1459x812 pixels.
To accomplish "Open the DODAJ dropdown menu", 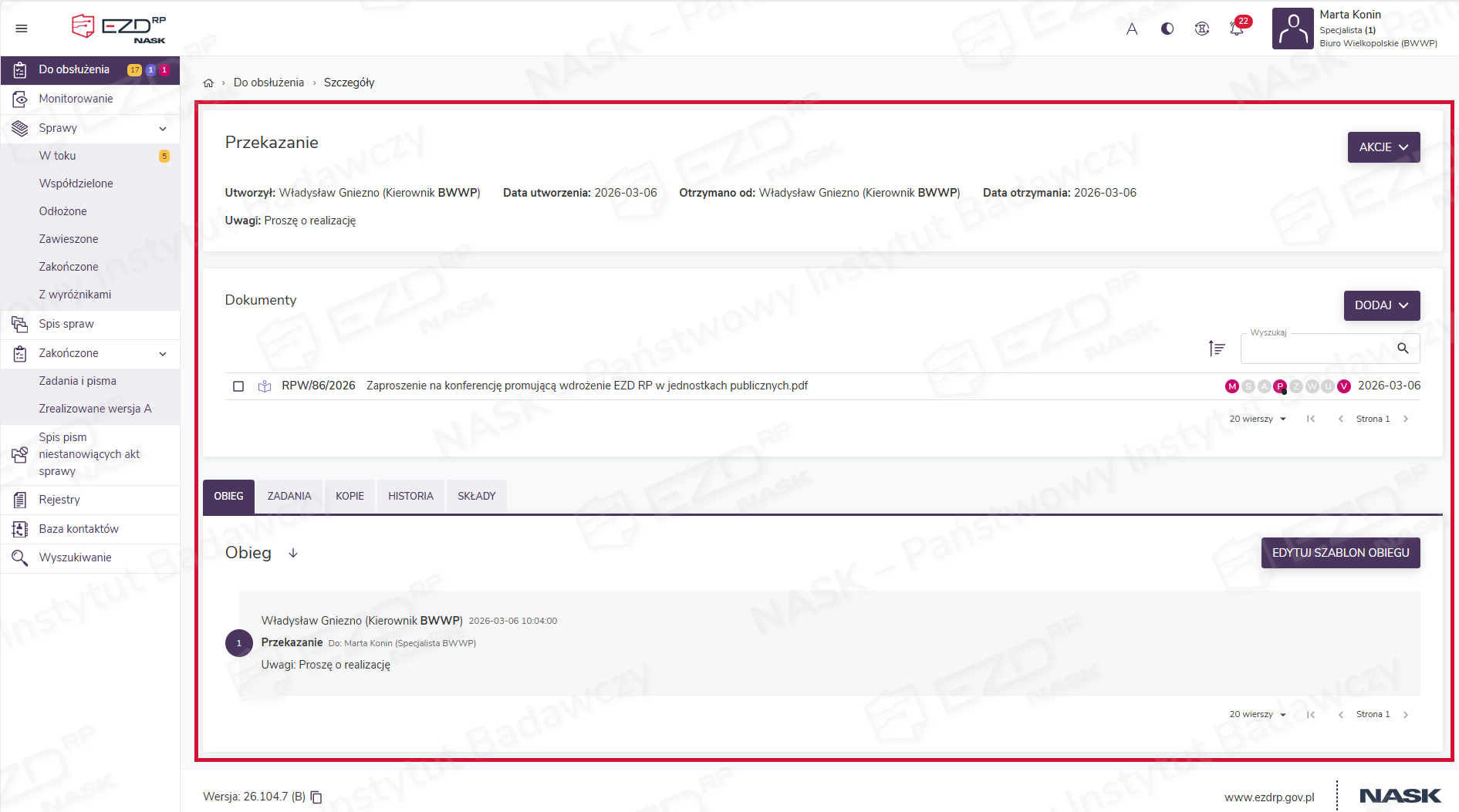I will pyautogui.click(x=1381, y=305).
